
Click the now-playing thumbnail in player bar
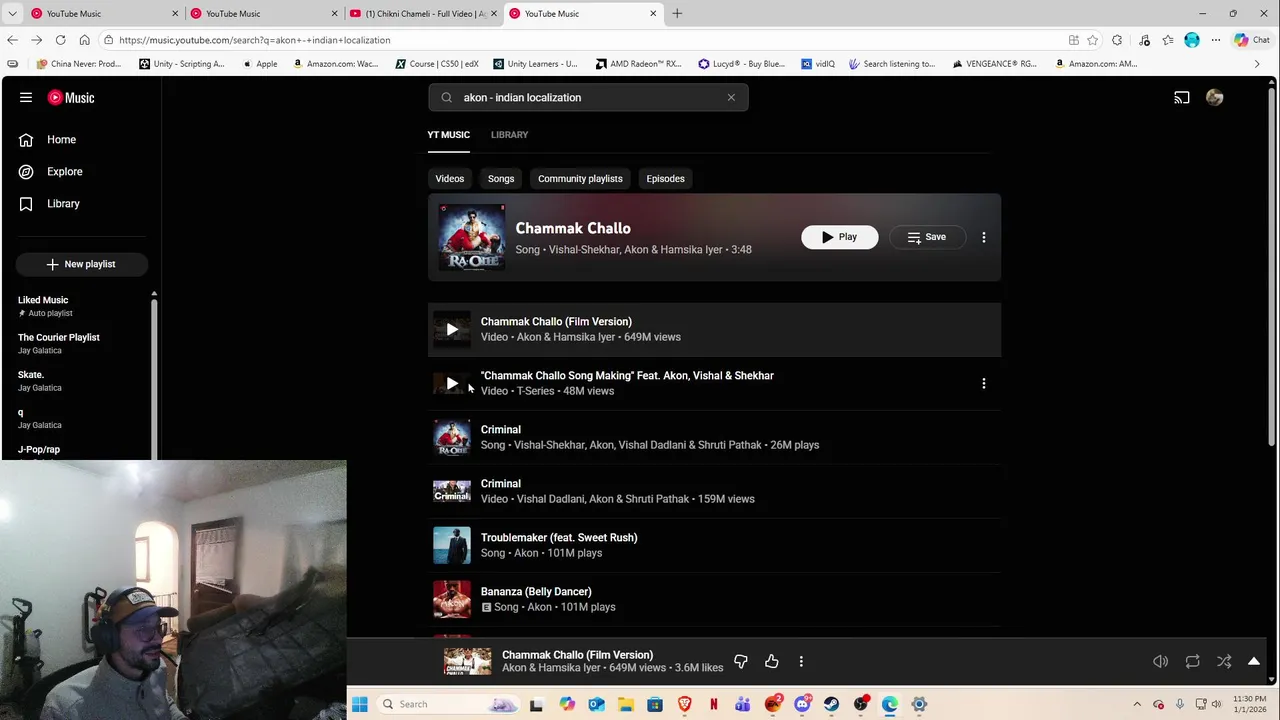[x=468, y=661]
